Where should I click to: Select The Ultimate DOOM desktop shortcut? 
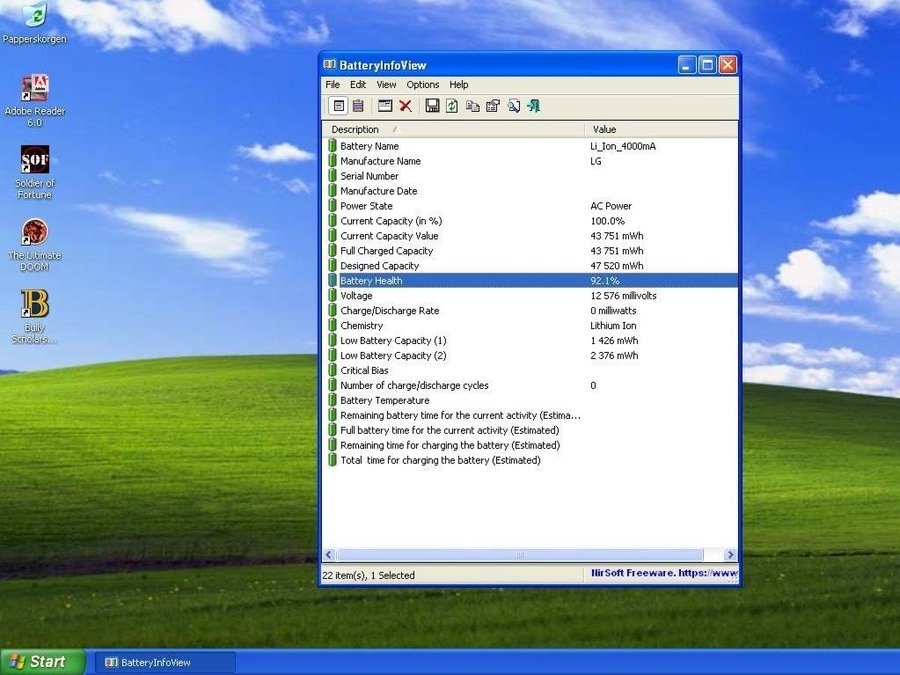coord(34,245)
